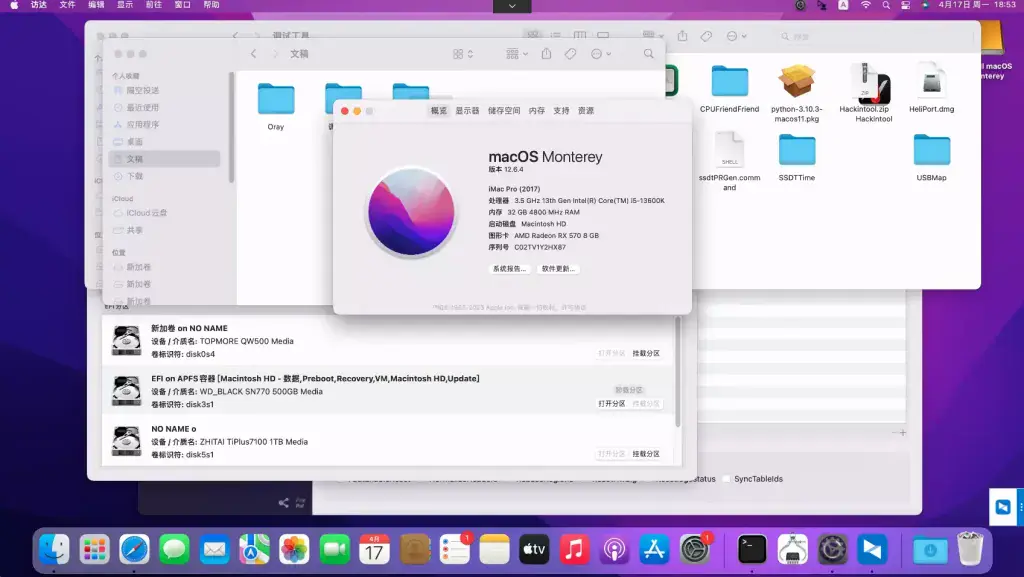Click the tag icon in 文稿 window toolbar
Screen dimensions: 1024x577
pyautogui.click(x=570, y=54)
